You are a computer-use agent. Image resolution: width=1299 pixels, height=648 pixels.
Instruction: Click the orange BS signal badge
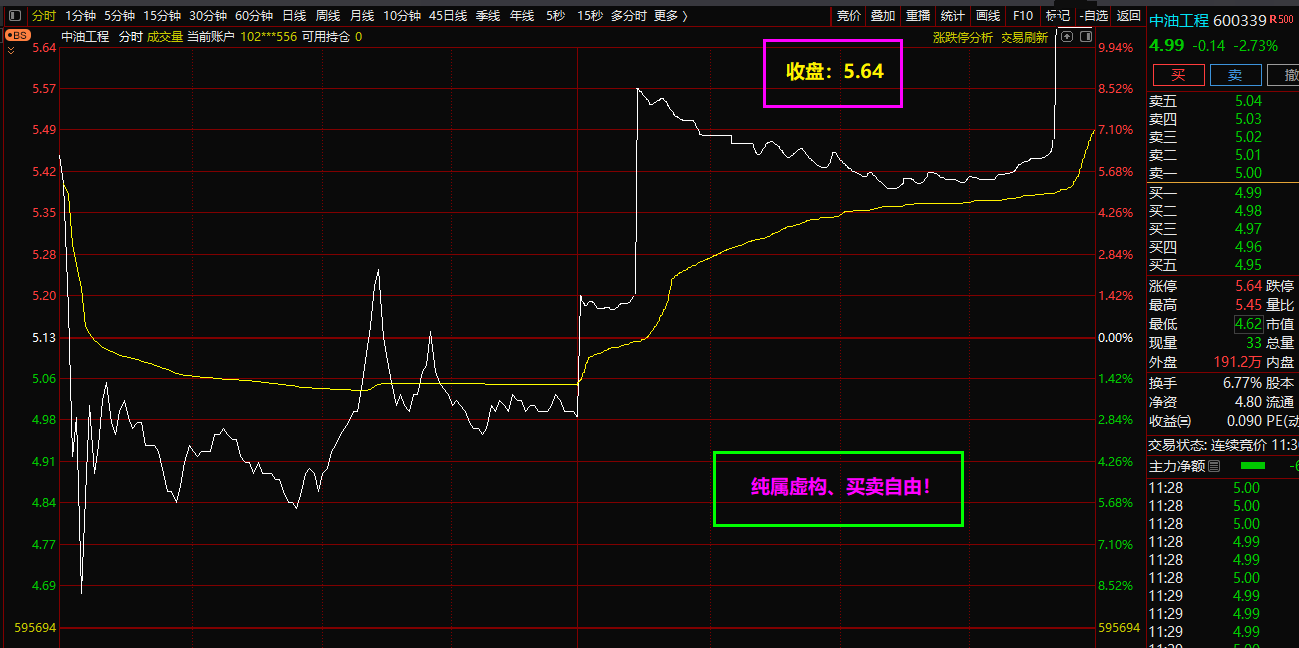click(18, 35)
